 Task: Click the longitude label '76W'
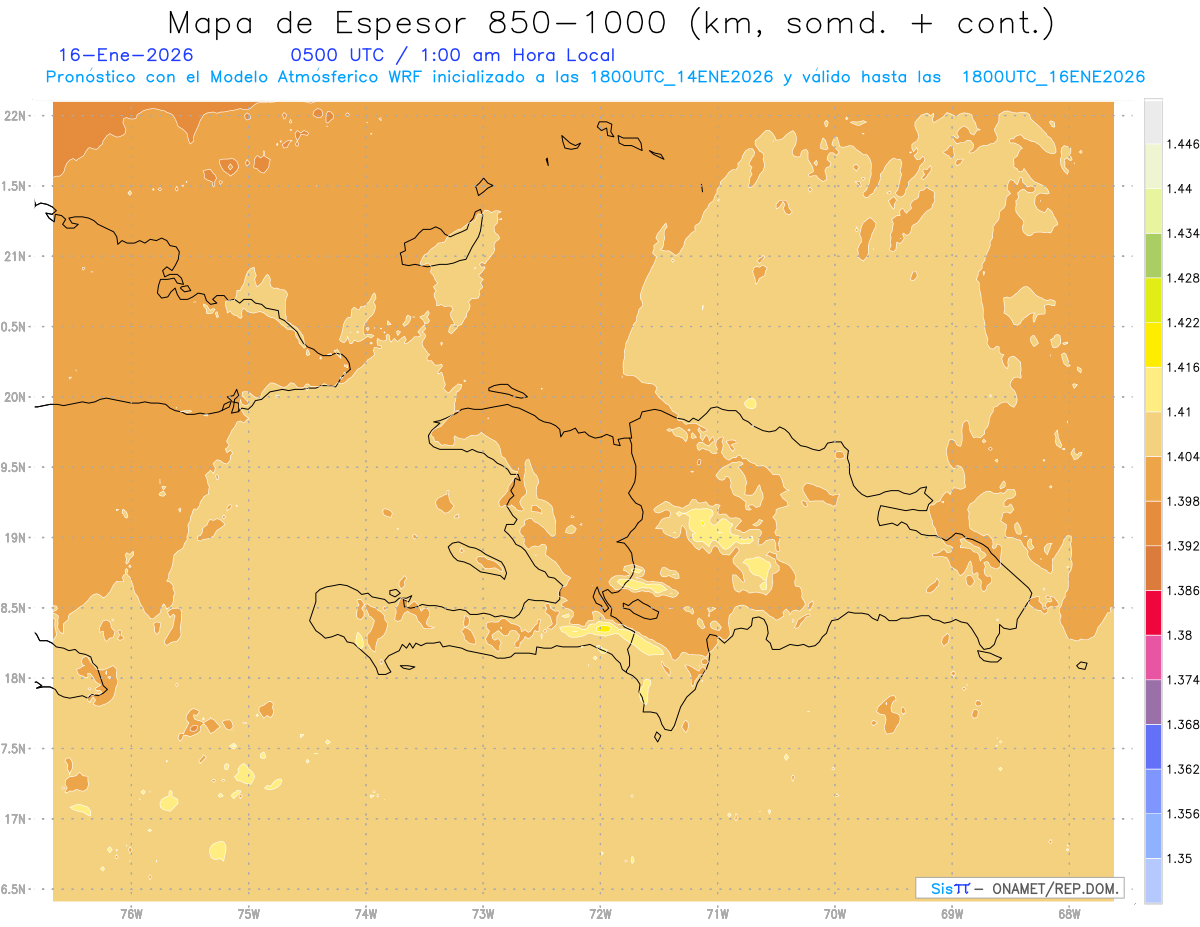click(131, 914)
